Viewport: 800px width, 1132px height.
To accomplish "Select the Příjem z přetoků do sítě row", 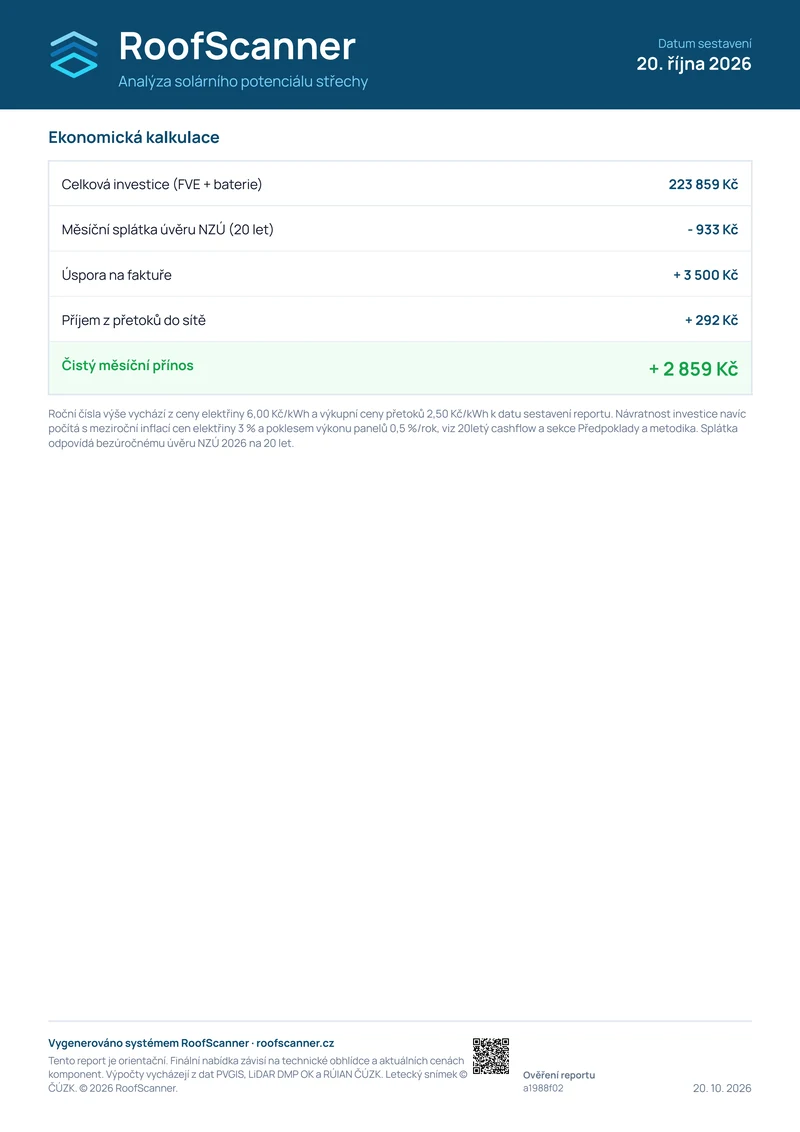I will coord(400,320).
